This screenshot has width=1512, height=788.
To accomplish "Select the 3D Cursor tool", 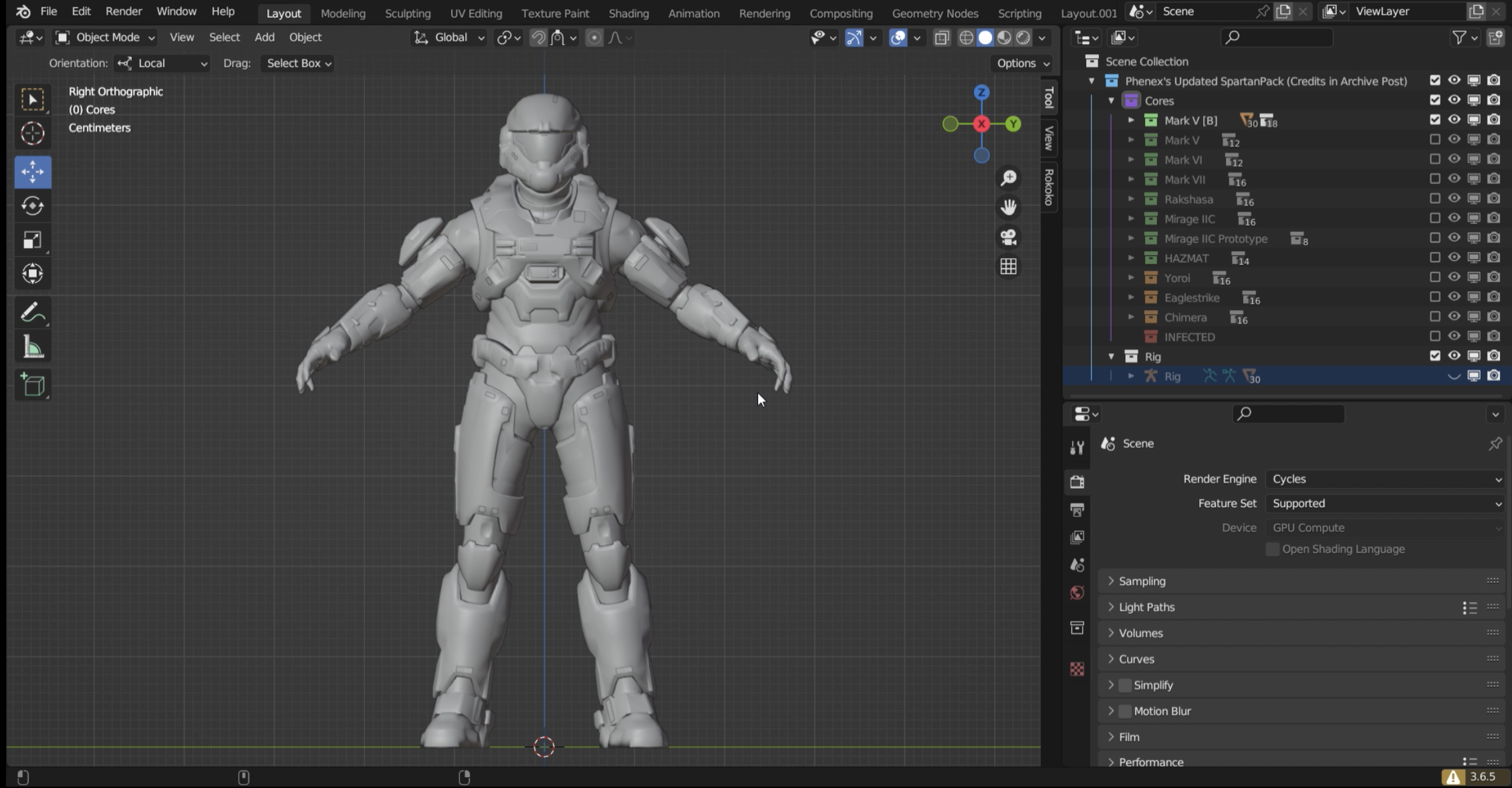I will point(32,134).
